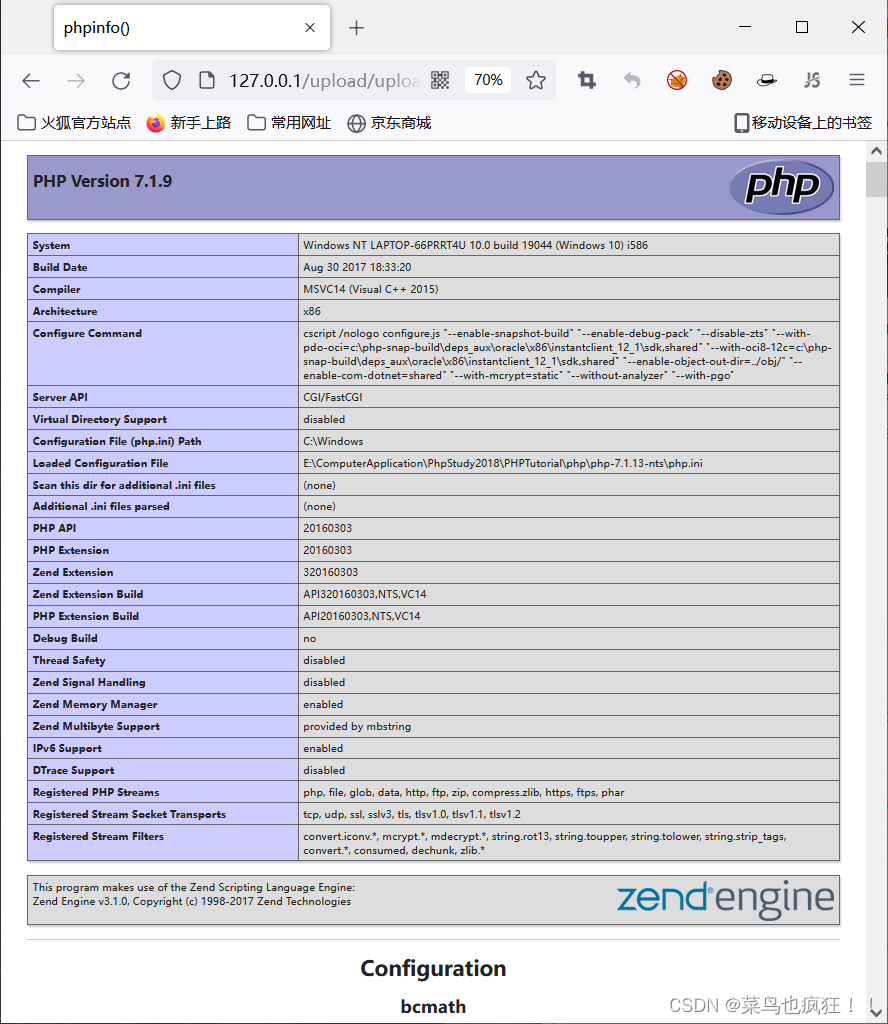The image size is (888, 1024).
Task: Open the tracking protection shield icon
Action: click(171, 80)
